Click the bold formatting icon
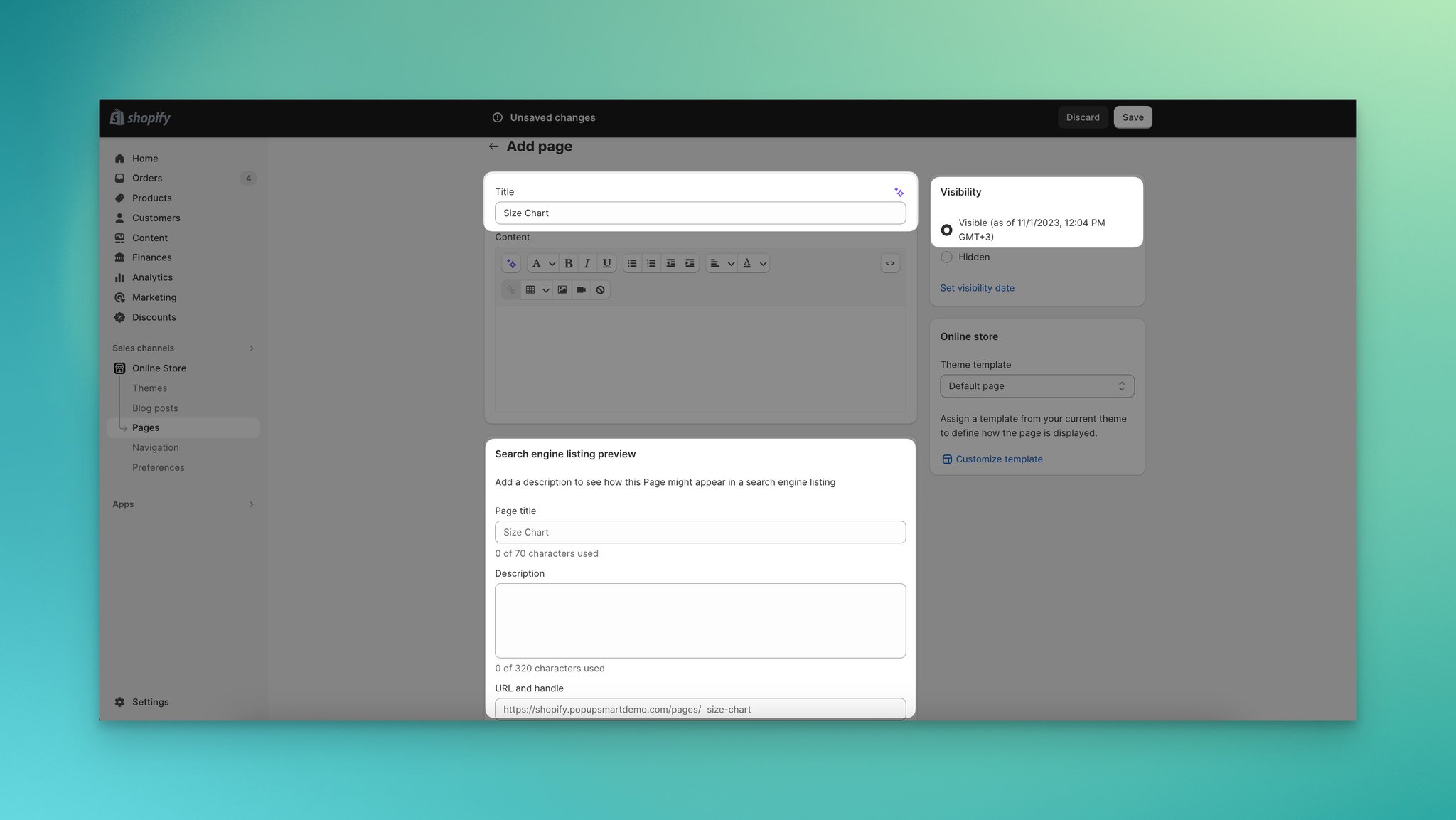Viewport: 1456px width, 820px height. pyautogui.click(x=568, y=263)
